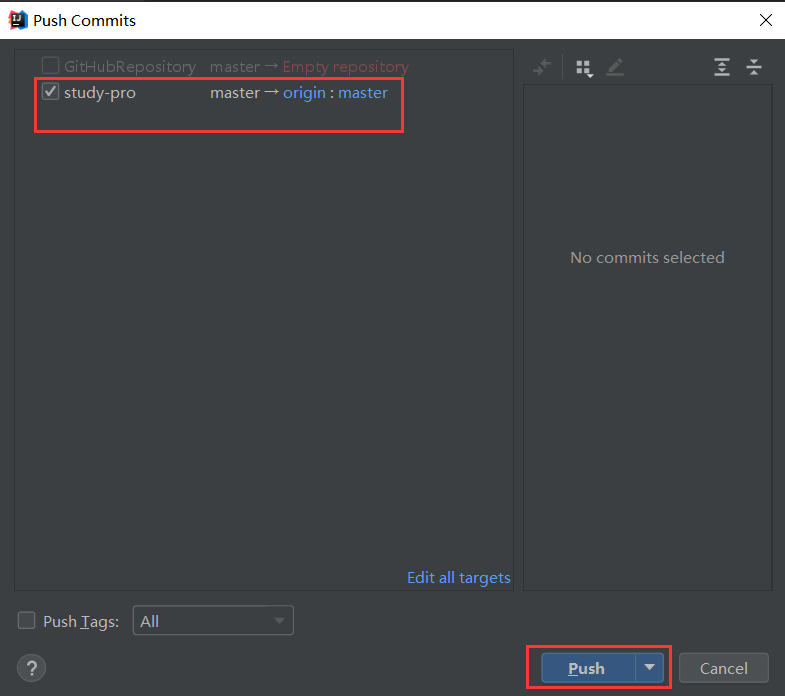Close the Push Commits dialog
Viewport: 785px width, 696px height.
[765, 20]
